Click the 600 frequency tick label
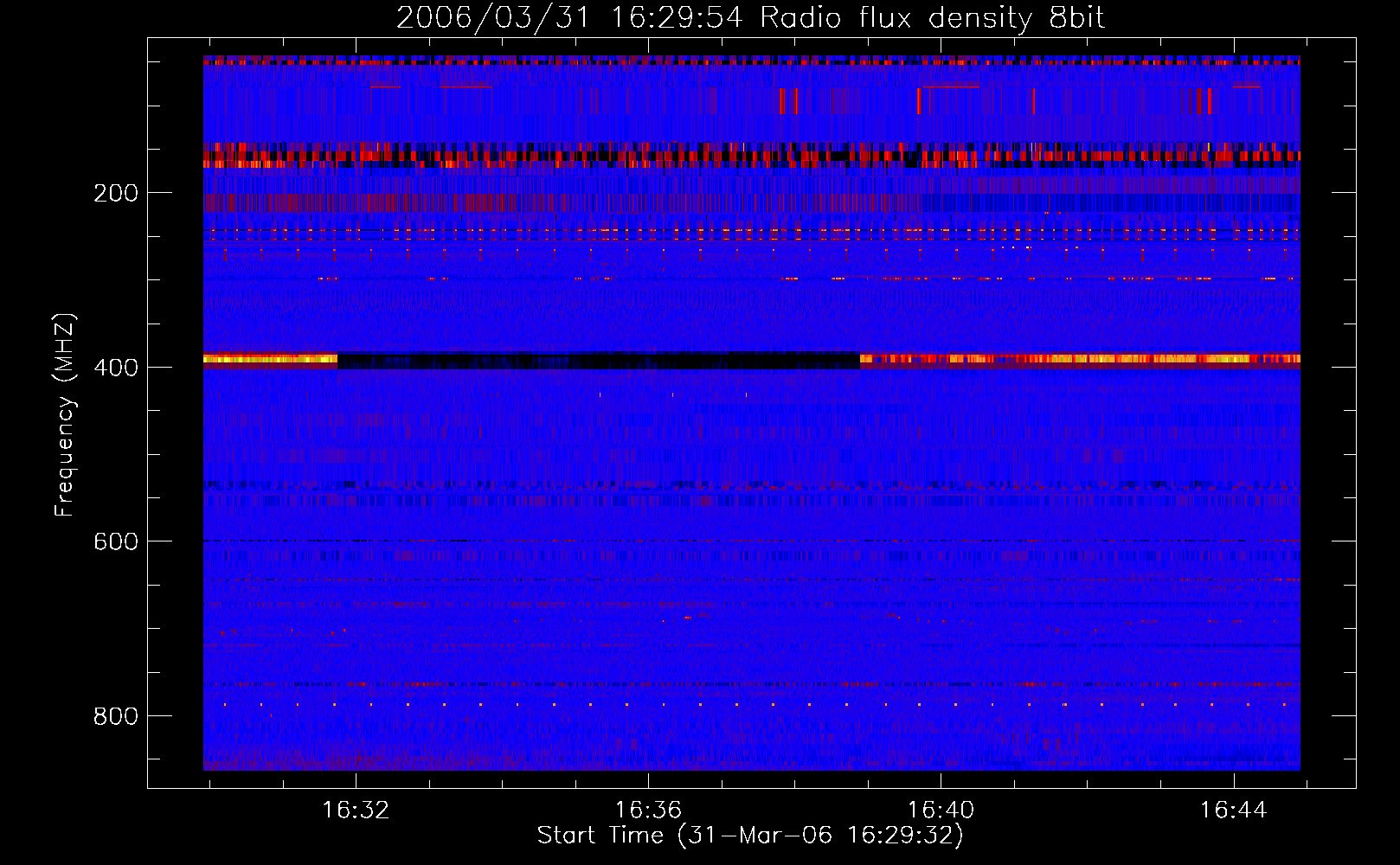 115,541
